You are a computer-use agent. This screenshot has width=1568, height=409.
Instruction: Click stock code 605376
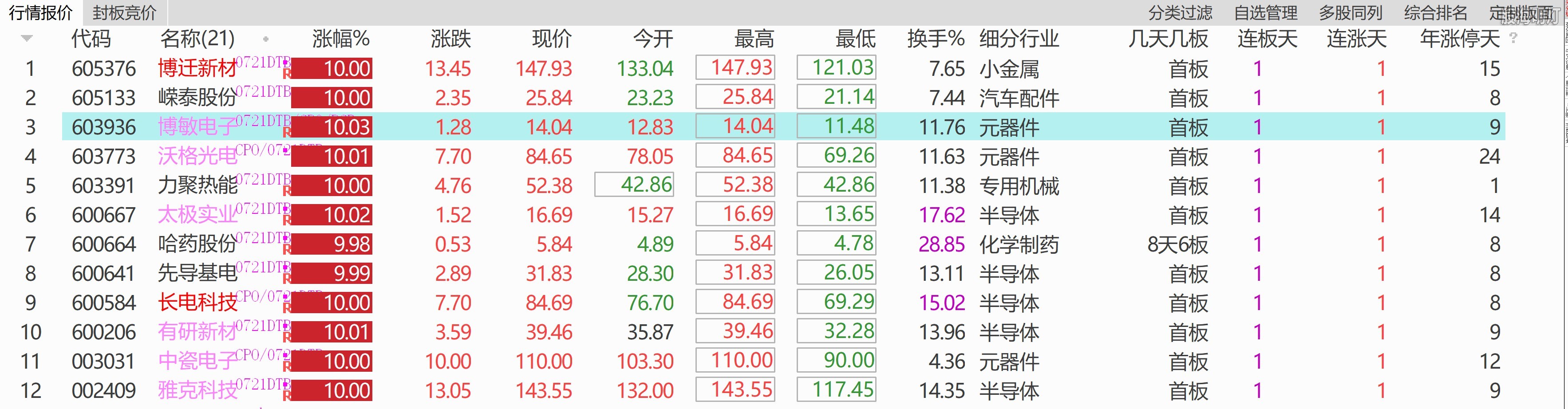point(103,69)
